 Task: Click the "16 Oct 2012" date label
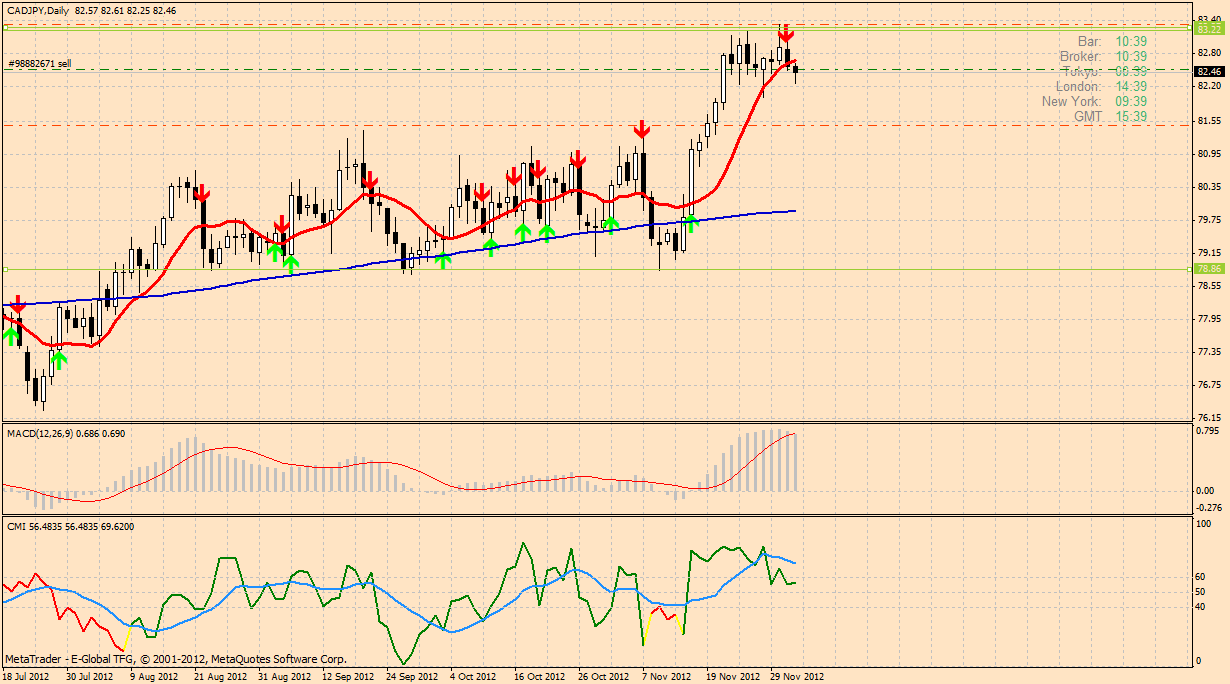(x=540, y=677)
